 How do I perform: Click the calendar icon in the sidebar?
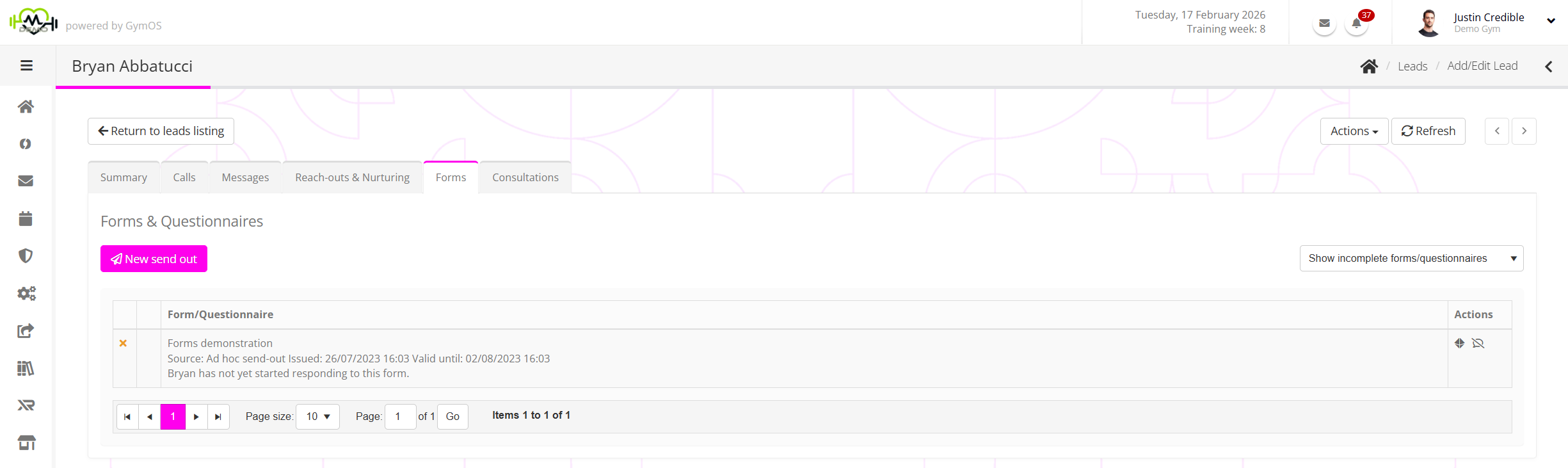[x=26, y=219]
